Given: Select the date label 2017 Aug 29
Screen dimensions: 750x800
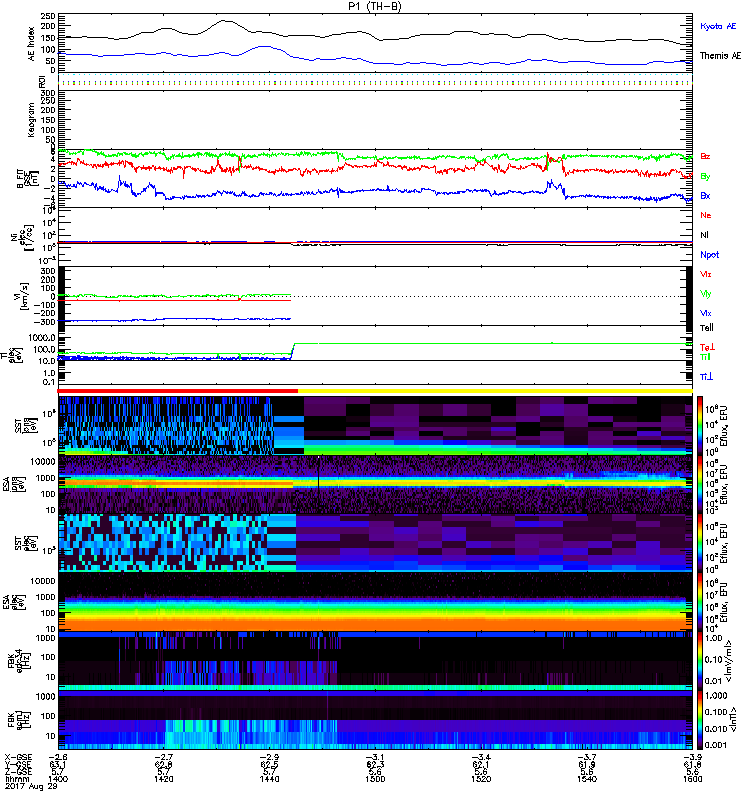Looking at the screenshot, I should coord(31,786).
